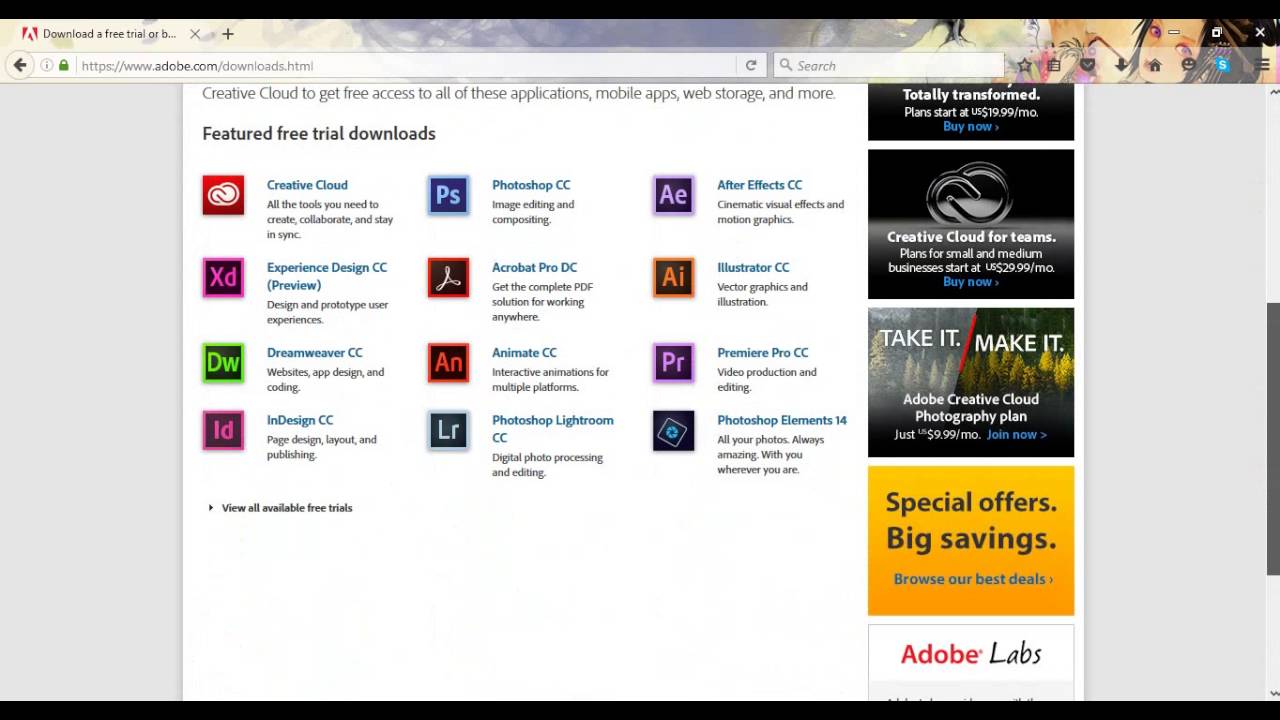Show bookmarks list icon in toolbar
The image size is (1280, 720).
click(x=1054, y=65)
